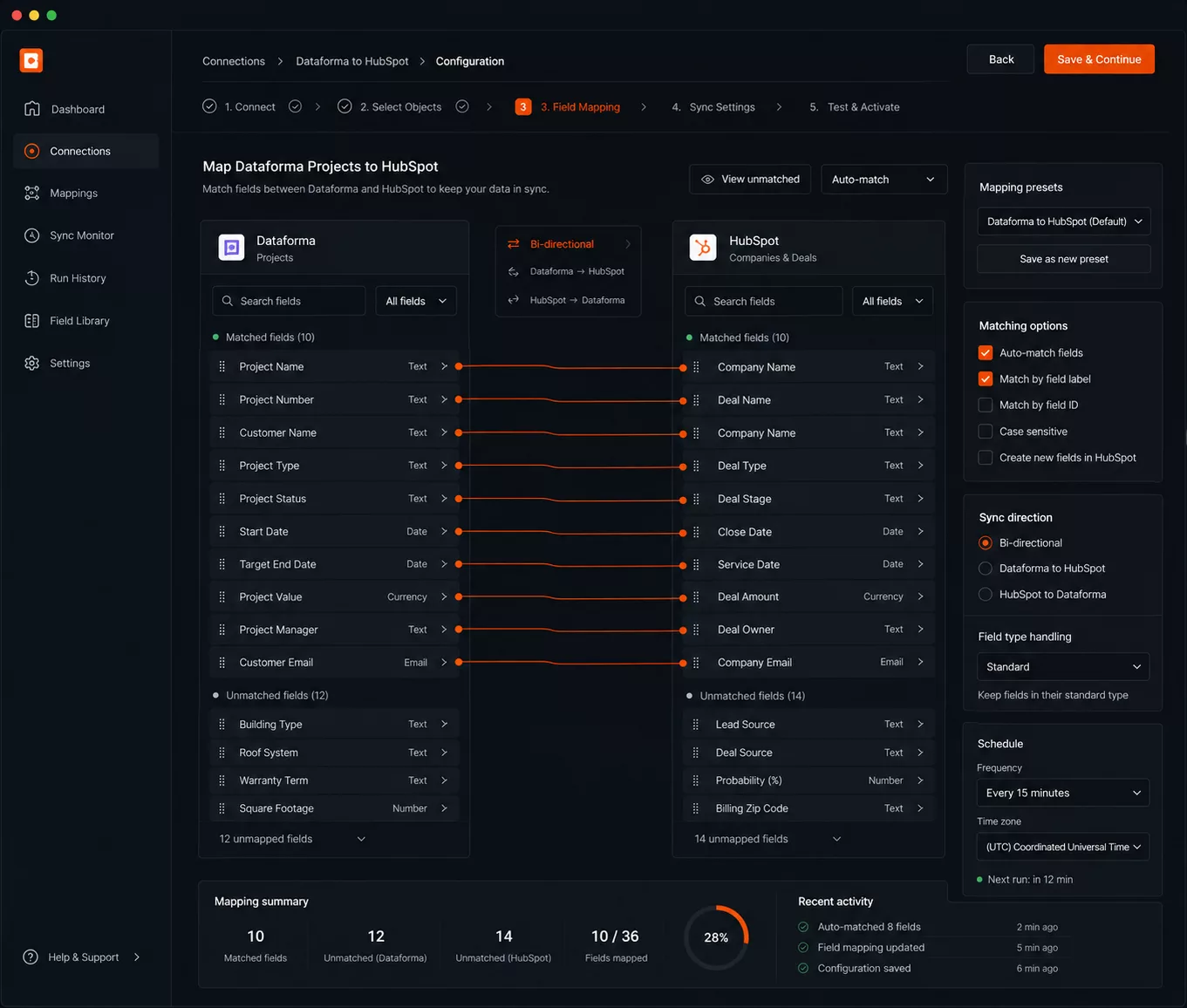This screenshot has height=1008, width=1187.
Task: Click View unmatched button
Action: [750, 180]
